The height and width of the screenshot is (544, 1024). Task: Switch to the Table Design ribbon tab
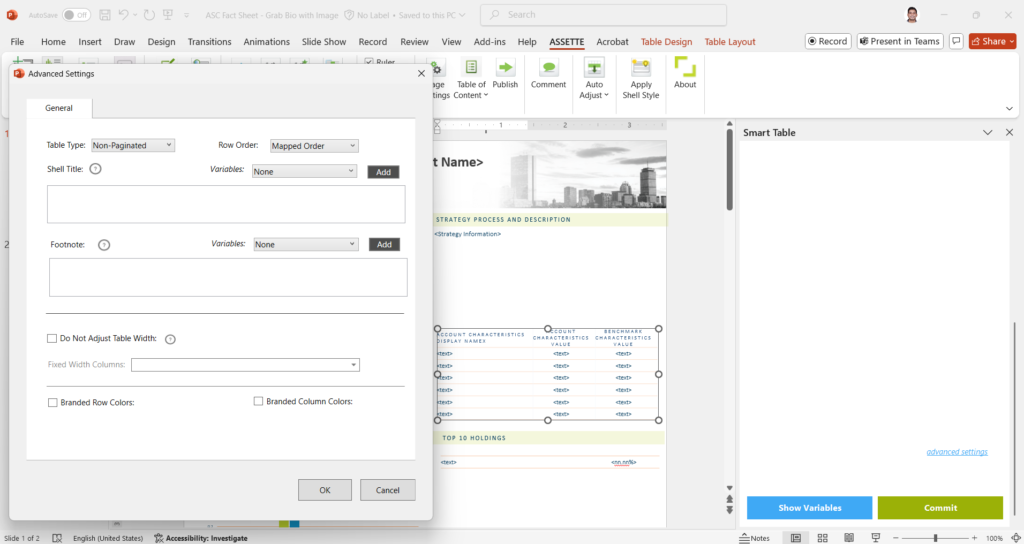[666, 42]
